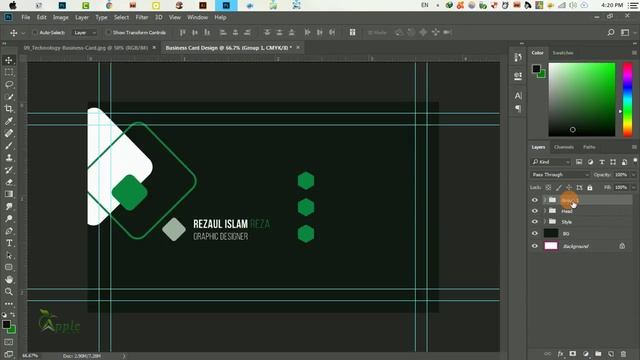Image resolution: width=640 pixels, height=360 pixels.
Task: Hide the selected top group layer
Action: pos(535,200)
